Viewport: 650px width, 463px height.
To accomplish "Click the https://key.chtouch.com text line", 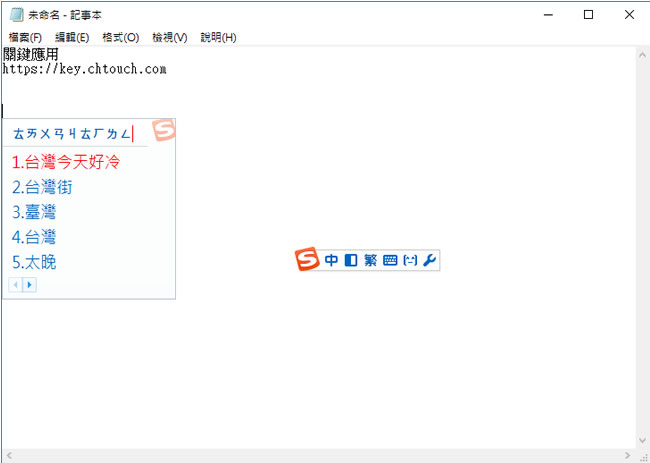I will 85,69.
